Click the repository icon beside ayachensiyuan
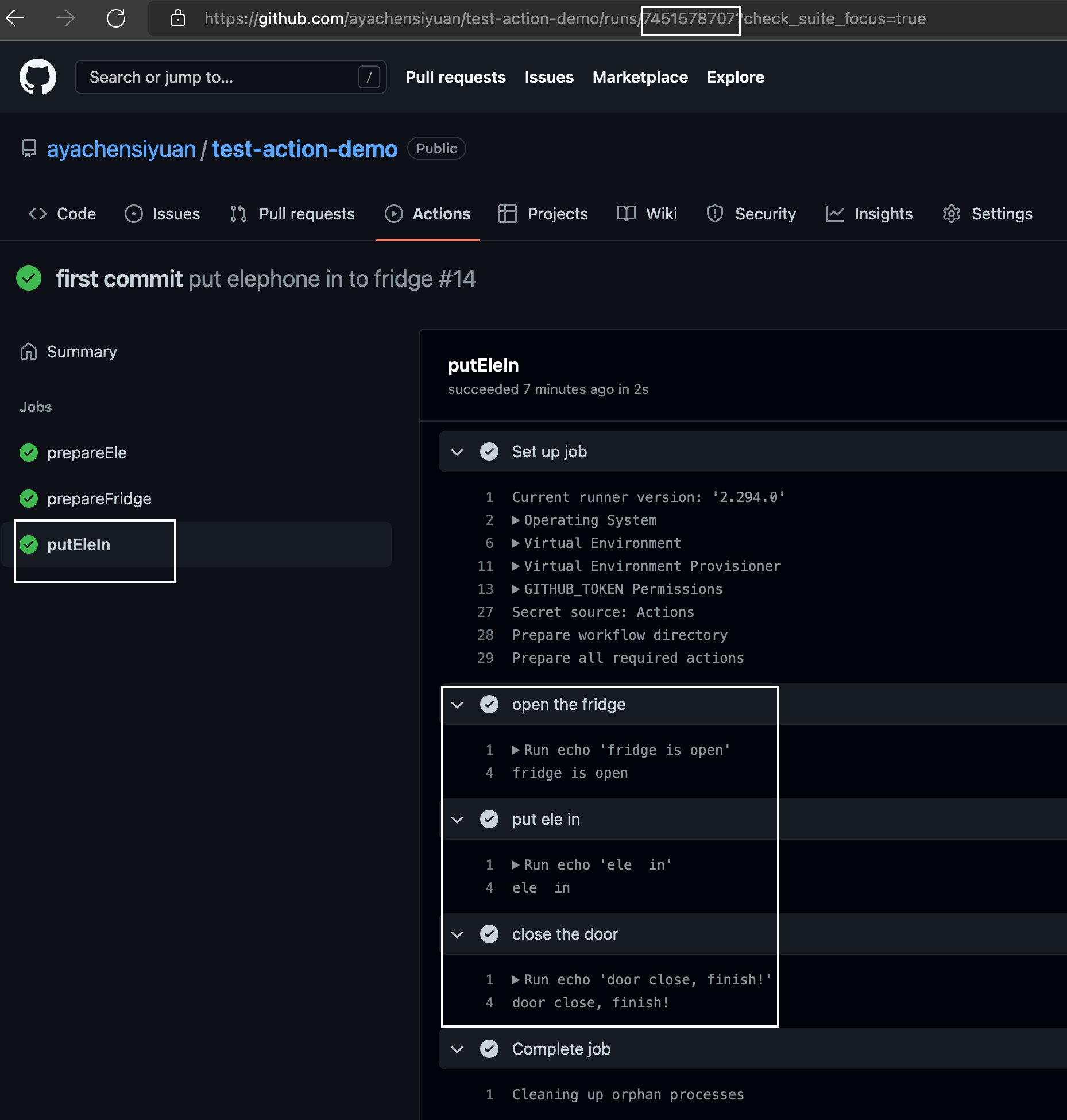Viewport: 1067px width, 1120px height. [29, 148]
